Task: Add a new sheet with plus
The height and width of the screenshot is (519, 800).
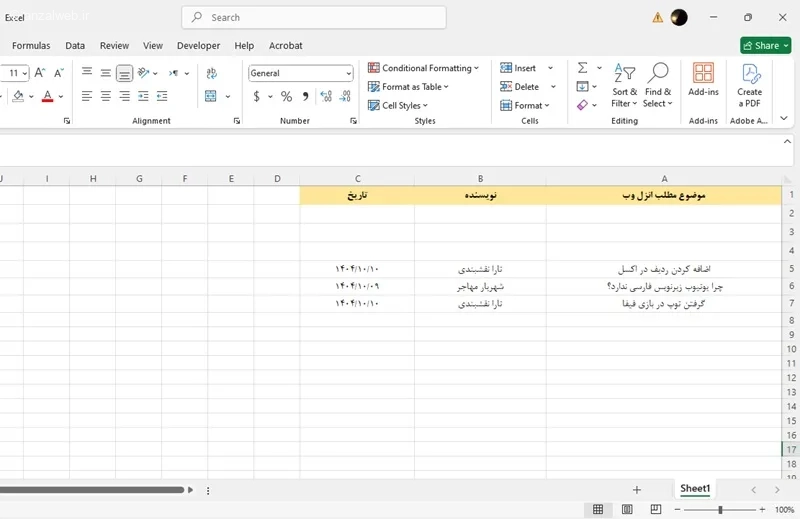Action: [x=636, y=490]
